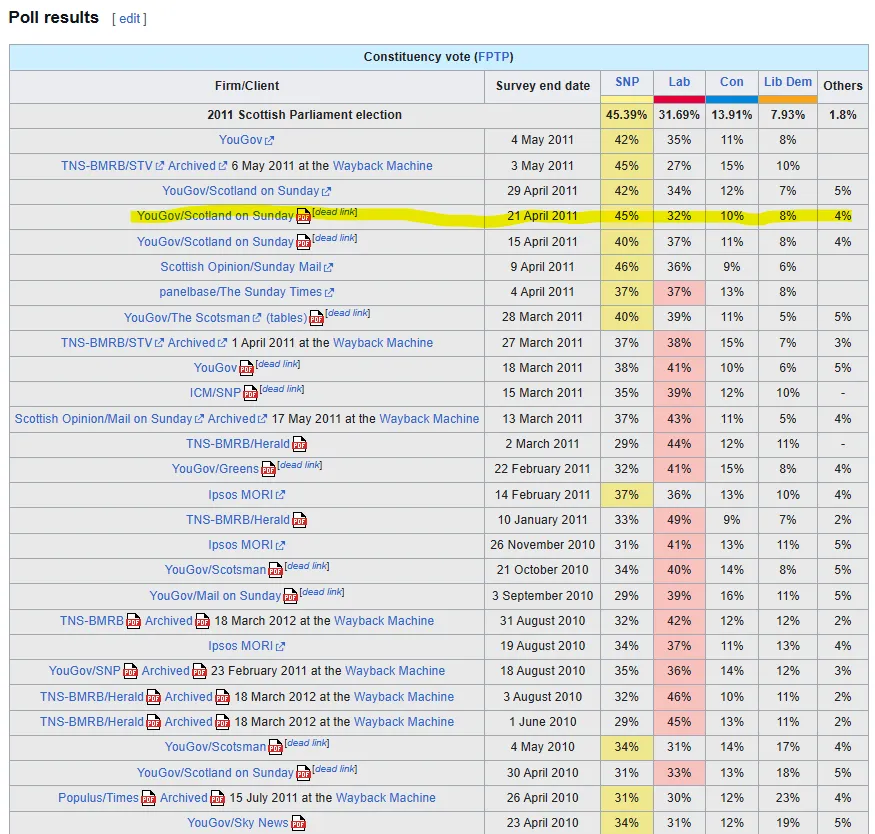Click the Others column header
This screenshot has height=834, width=875.
[x=843, y=86]
